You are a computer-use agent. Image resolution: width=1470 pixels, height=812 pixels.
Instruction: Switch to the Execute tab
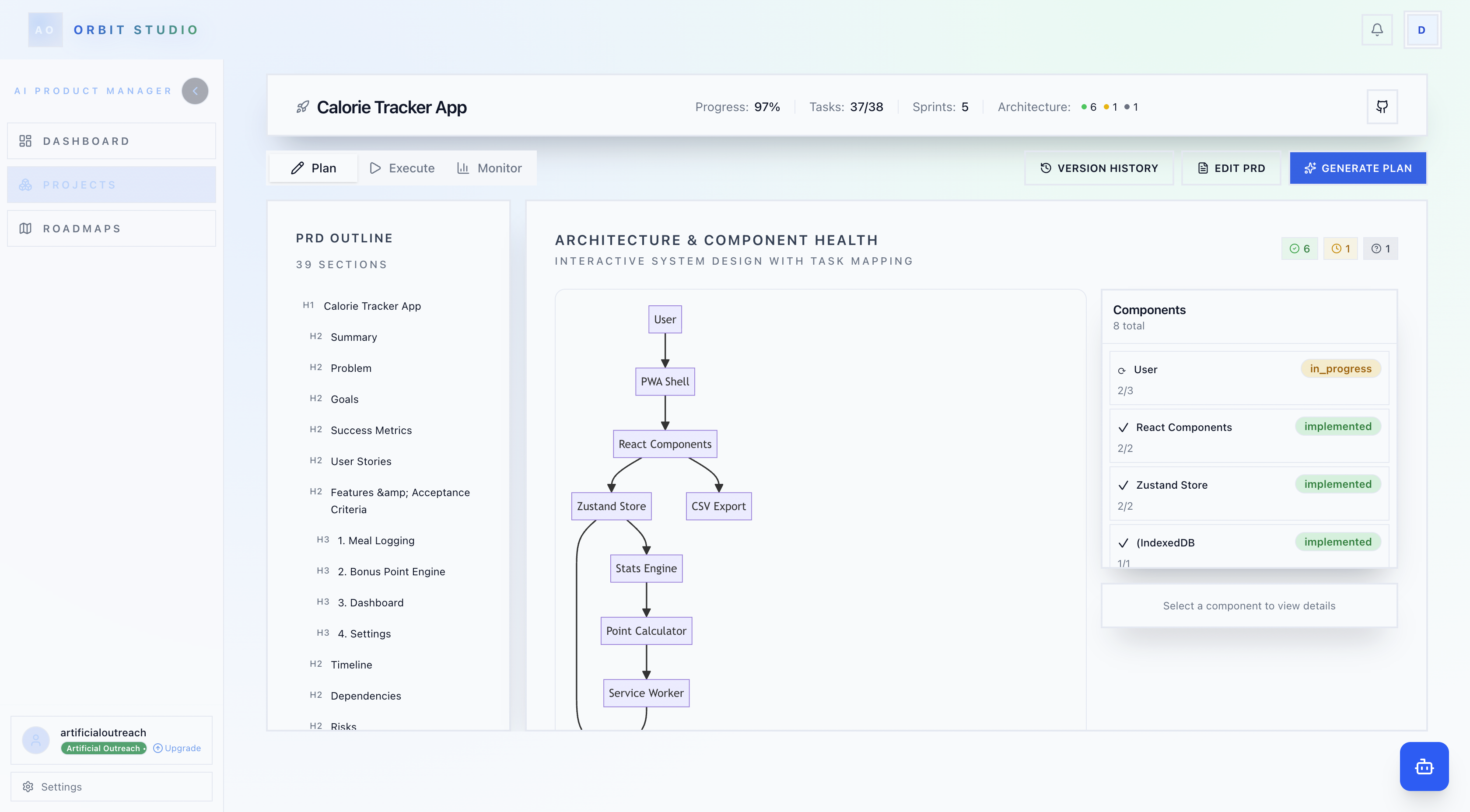click(x=402, y=168)
